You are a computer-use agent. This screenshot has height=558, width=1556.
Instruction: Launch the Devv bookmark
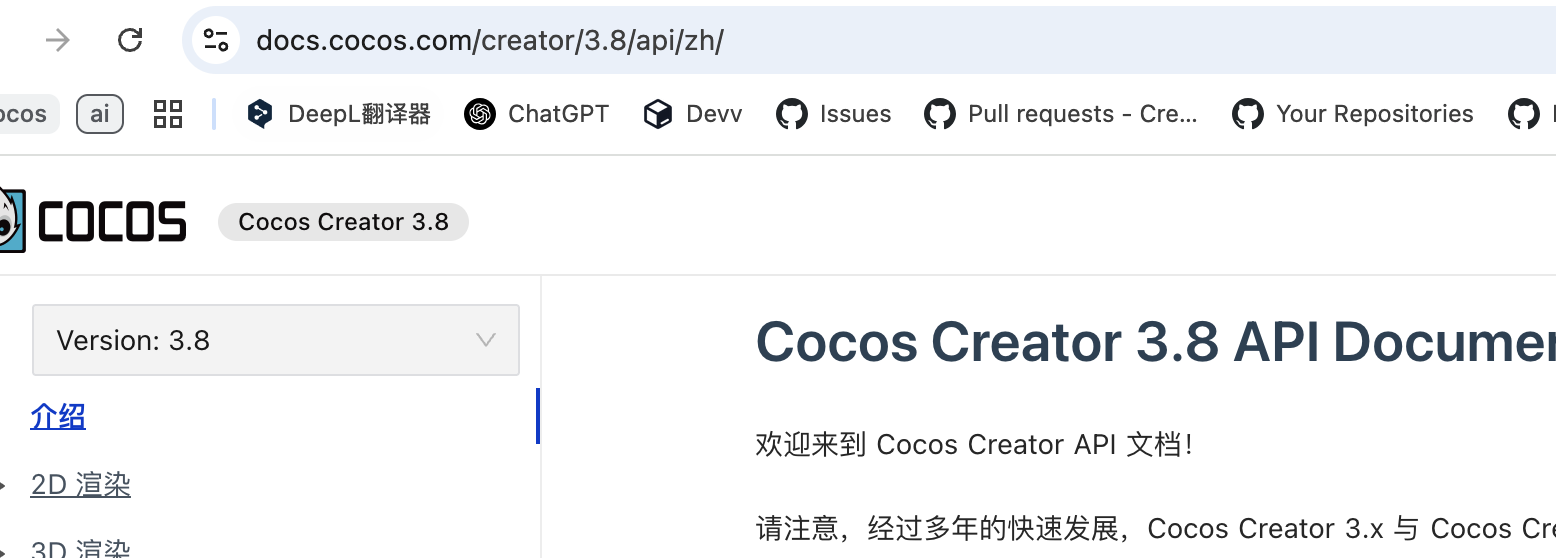[x=693, y=114]
